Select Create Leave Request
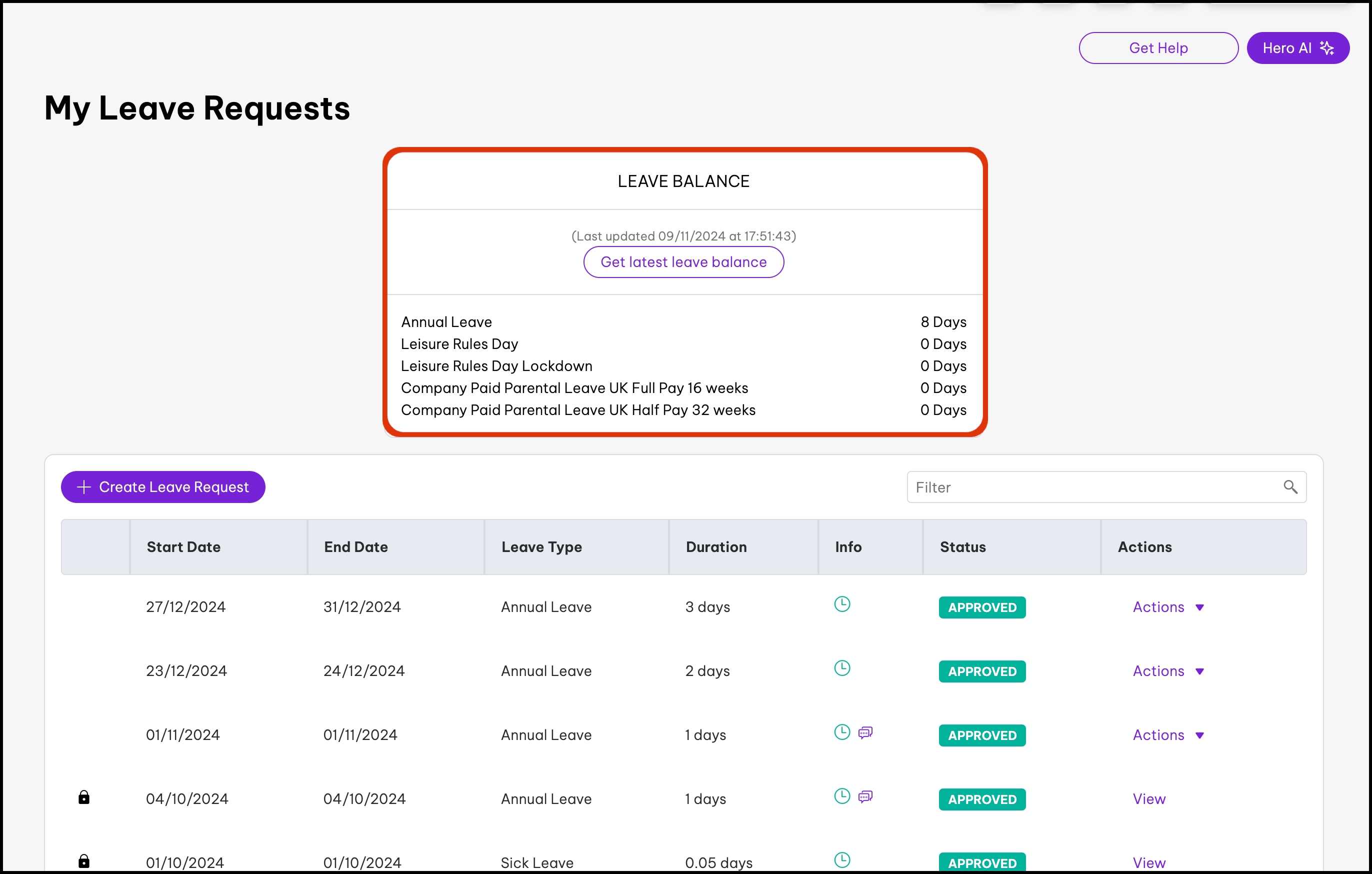This screenshot has height=874, width=1372. coord(163,487)
